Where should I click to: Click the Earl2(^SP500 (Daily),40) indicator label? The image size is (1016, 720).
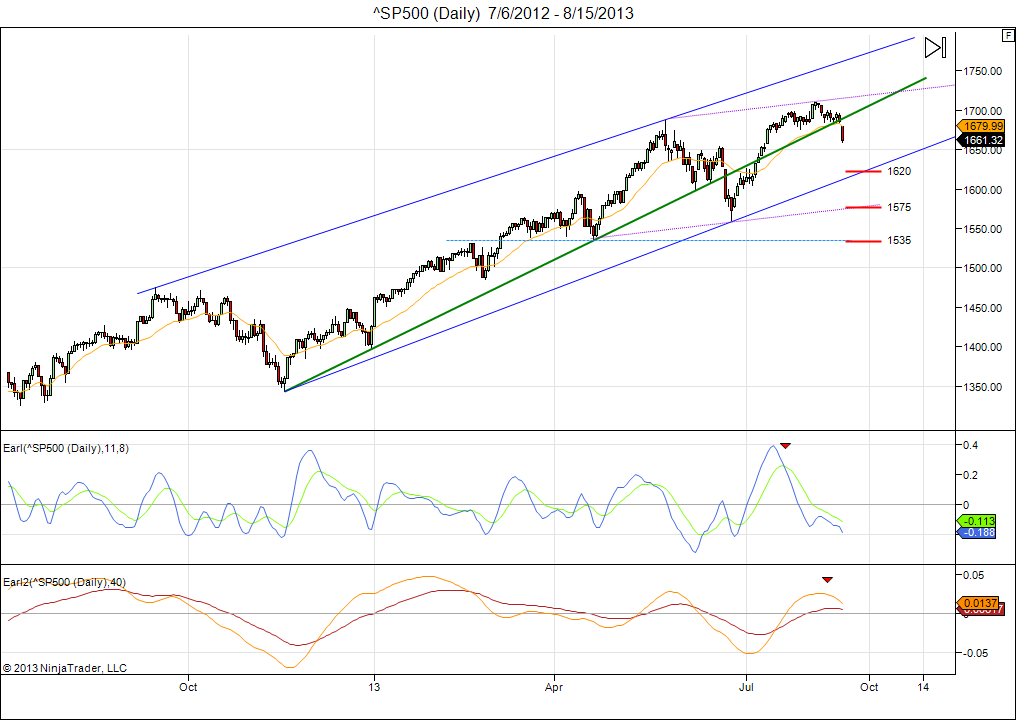pyautogui.click(x=65, y=582)
